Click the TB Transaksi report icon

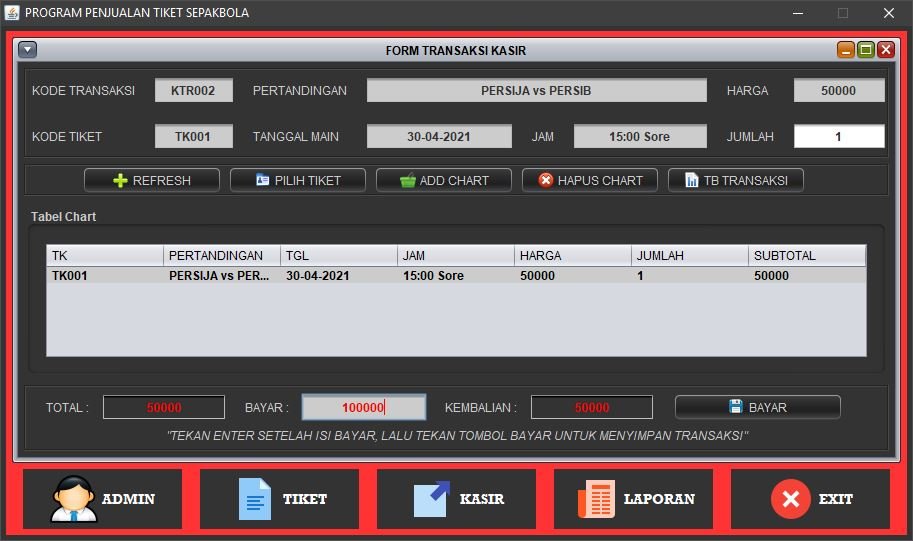click(692, 181)
